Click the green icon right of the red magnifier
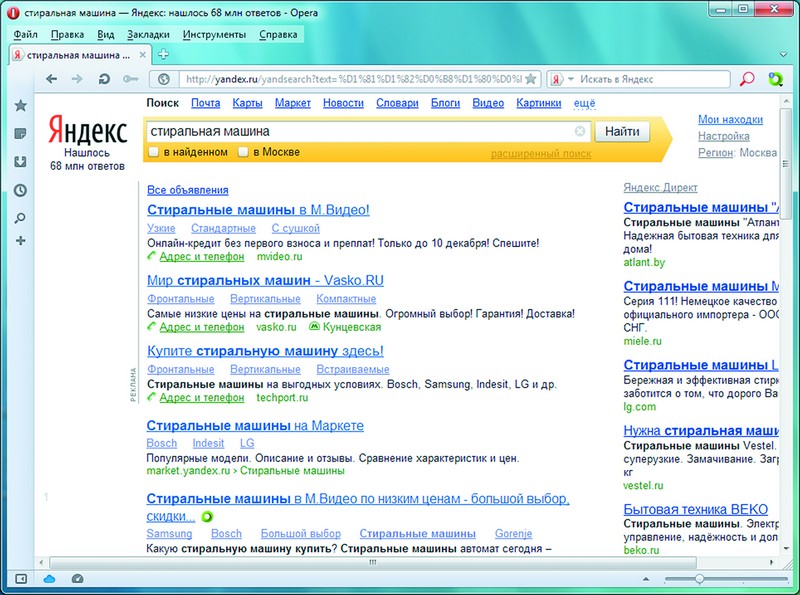Image resolution: width=800 pixels, height=595 pixels. [x=775, y=79]
